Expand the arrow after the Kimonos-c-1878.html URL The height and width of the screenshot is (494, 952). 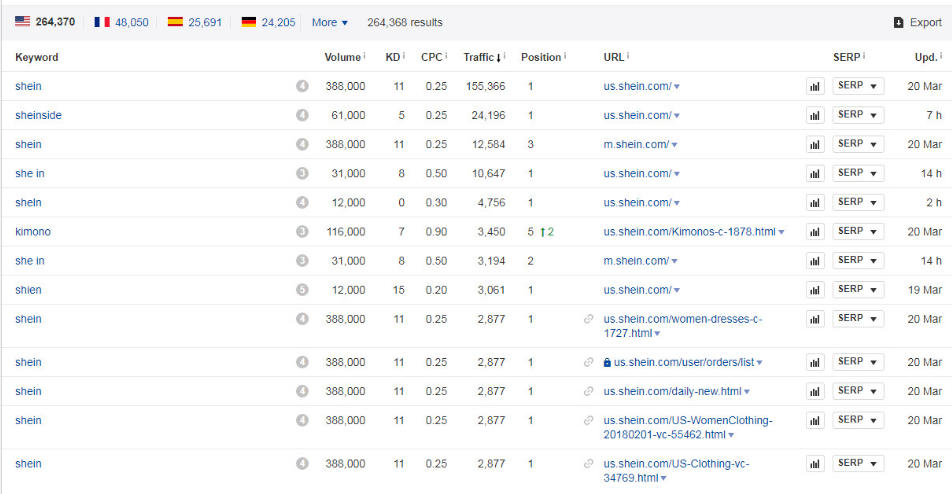(x=781, y=233)
